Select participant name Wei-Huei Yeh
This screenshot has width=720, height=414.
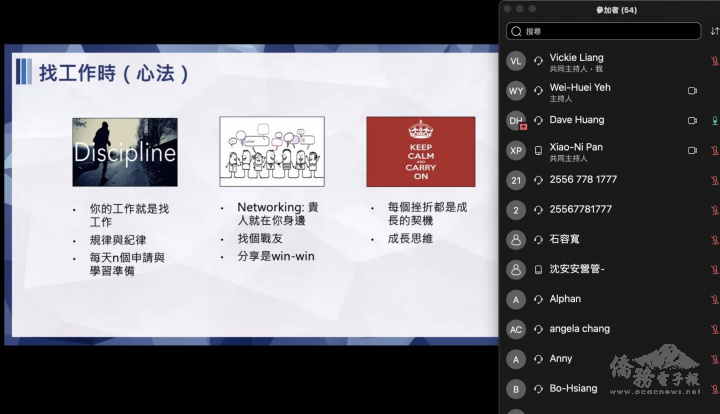580,87
